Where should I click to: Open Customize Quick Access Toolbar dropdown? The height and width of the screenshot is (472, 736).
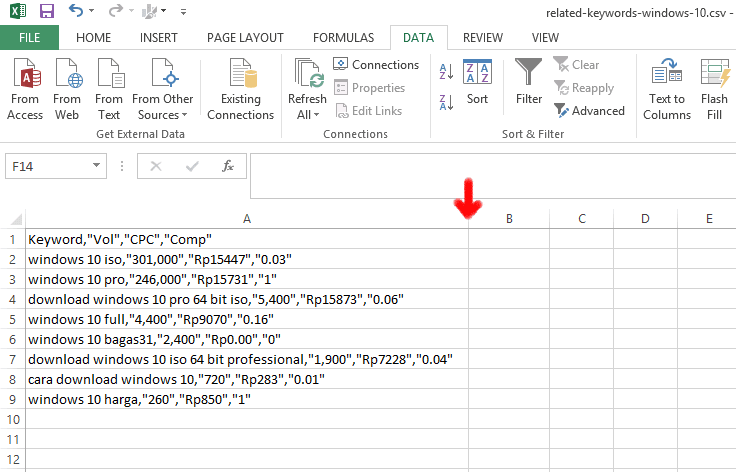click(x=183, y=12)
